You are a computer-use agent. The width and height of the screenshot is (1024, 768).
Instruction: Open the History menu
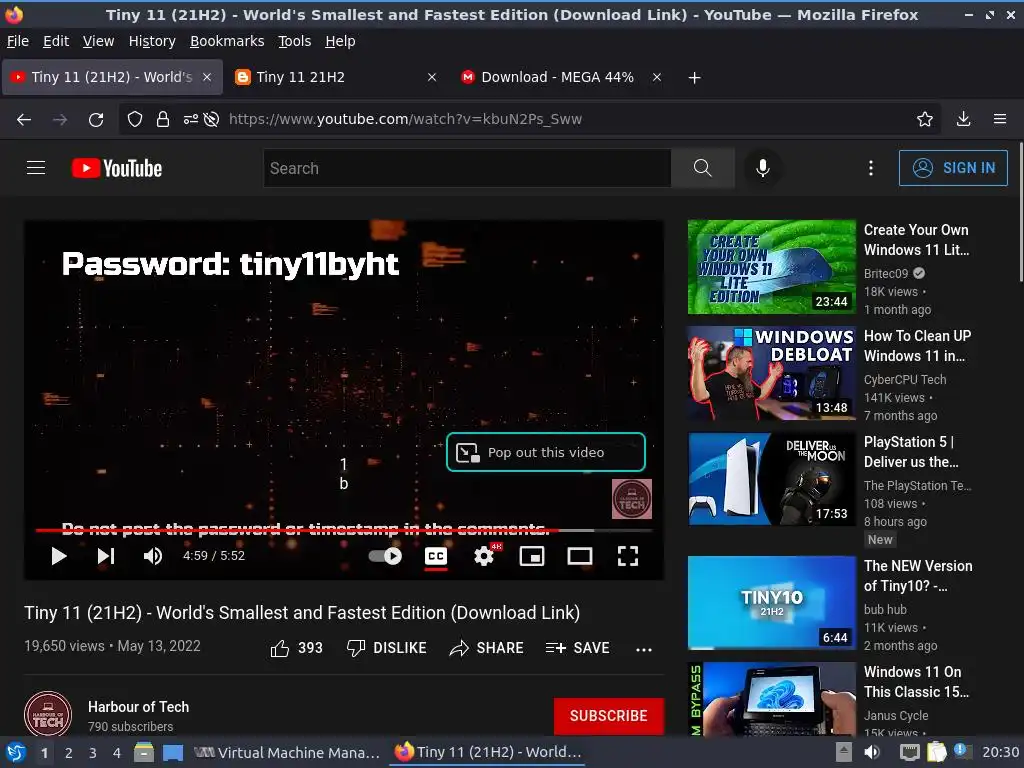(x=152, y=41)
